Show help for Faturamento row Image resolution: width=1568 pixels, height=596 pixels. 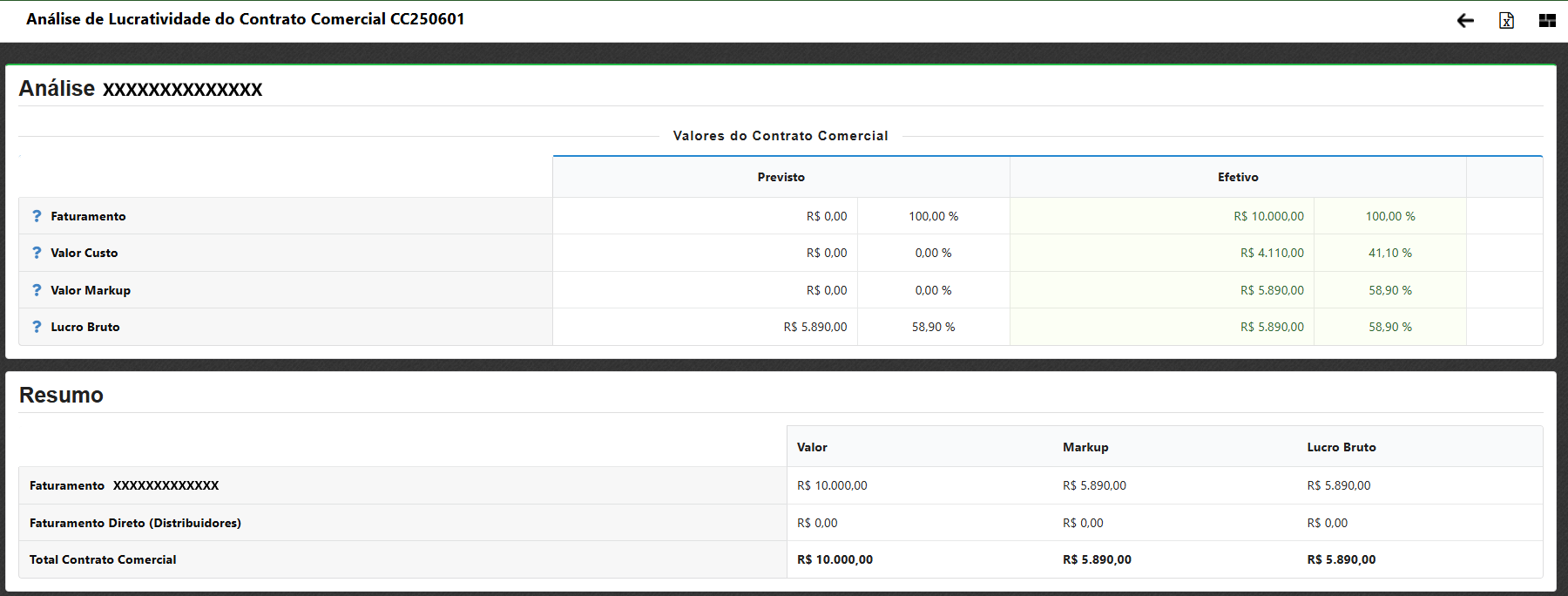coord(37,216)
